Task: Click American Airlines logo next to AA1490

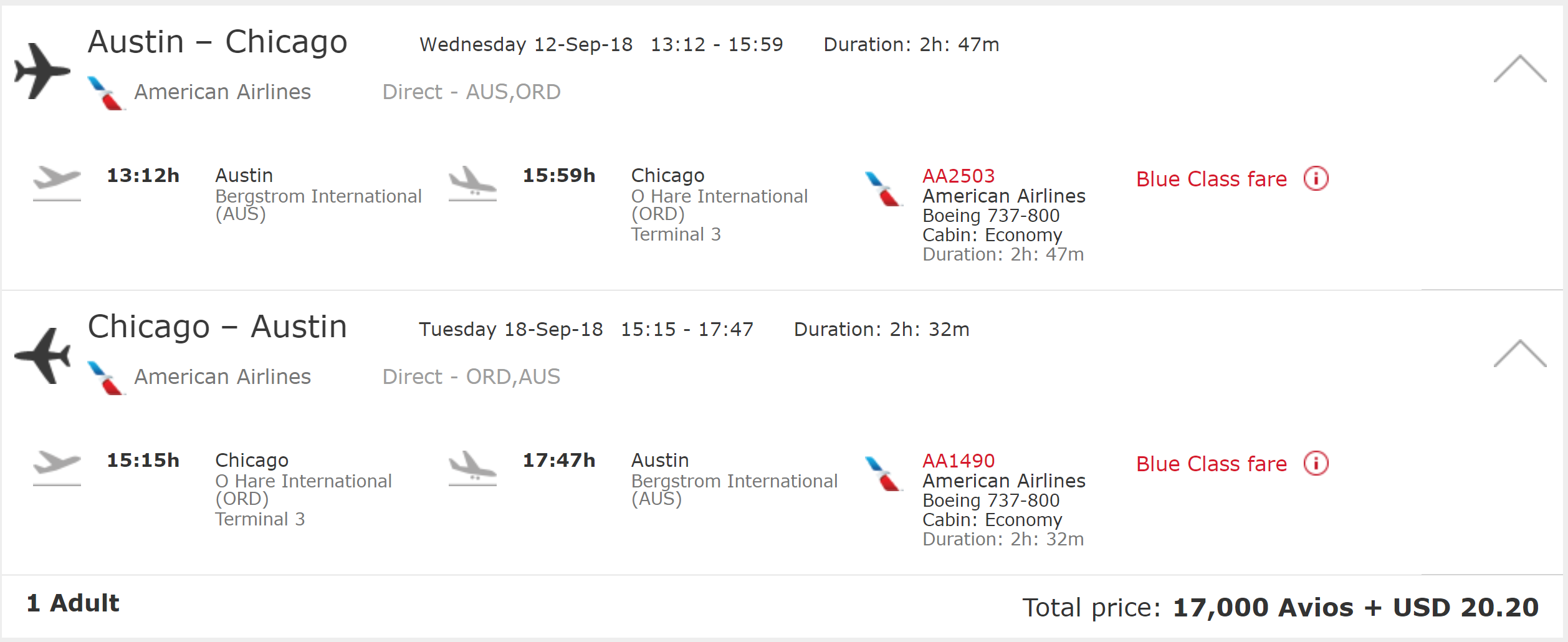Action: click(x=884, y=474)
